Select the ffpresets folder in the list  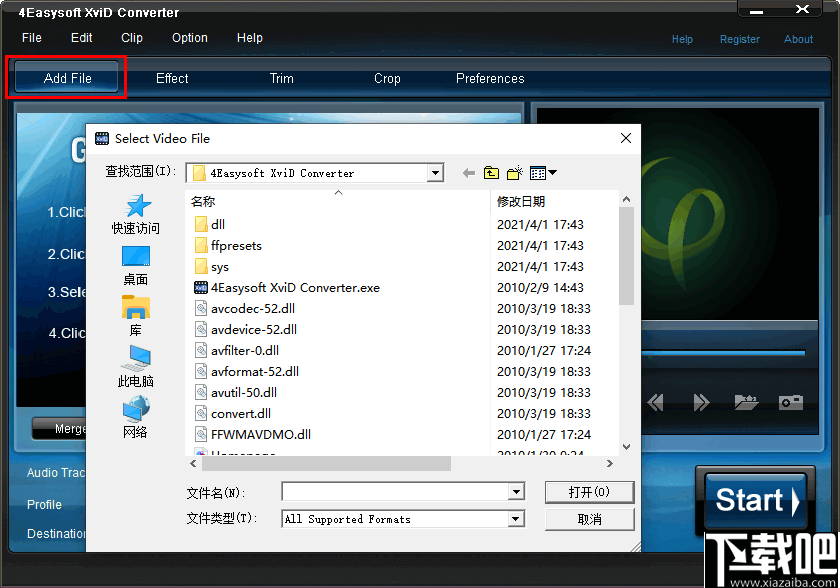[x=237, y=245]
